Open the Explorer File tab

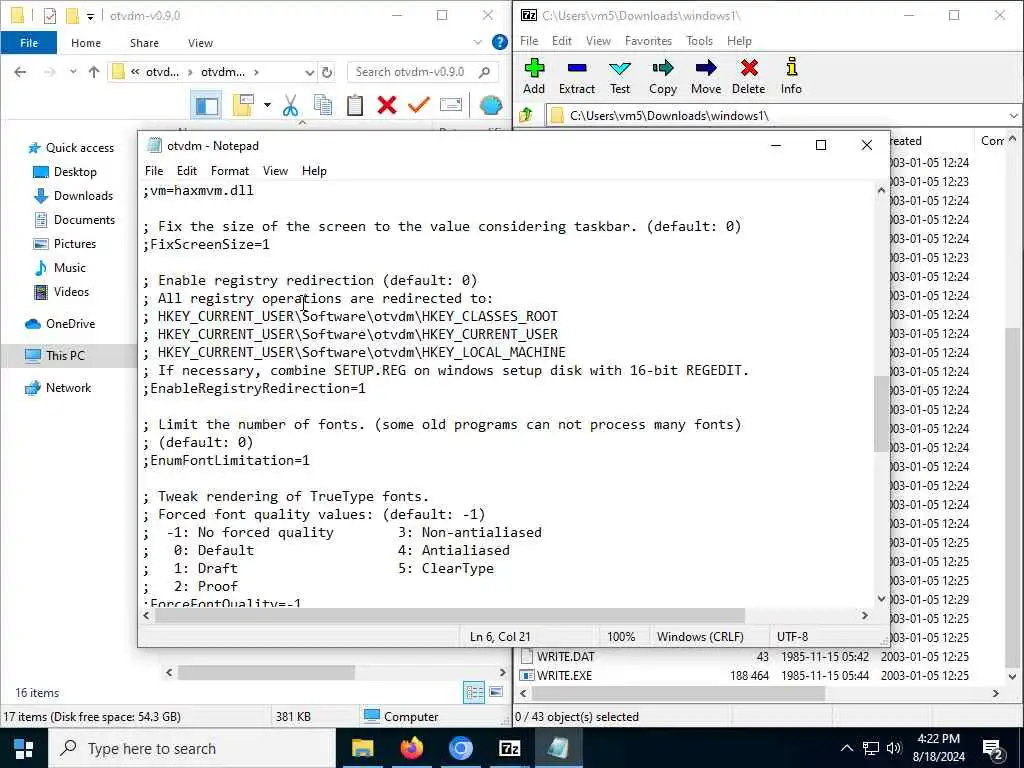(x=29, y=42)
